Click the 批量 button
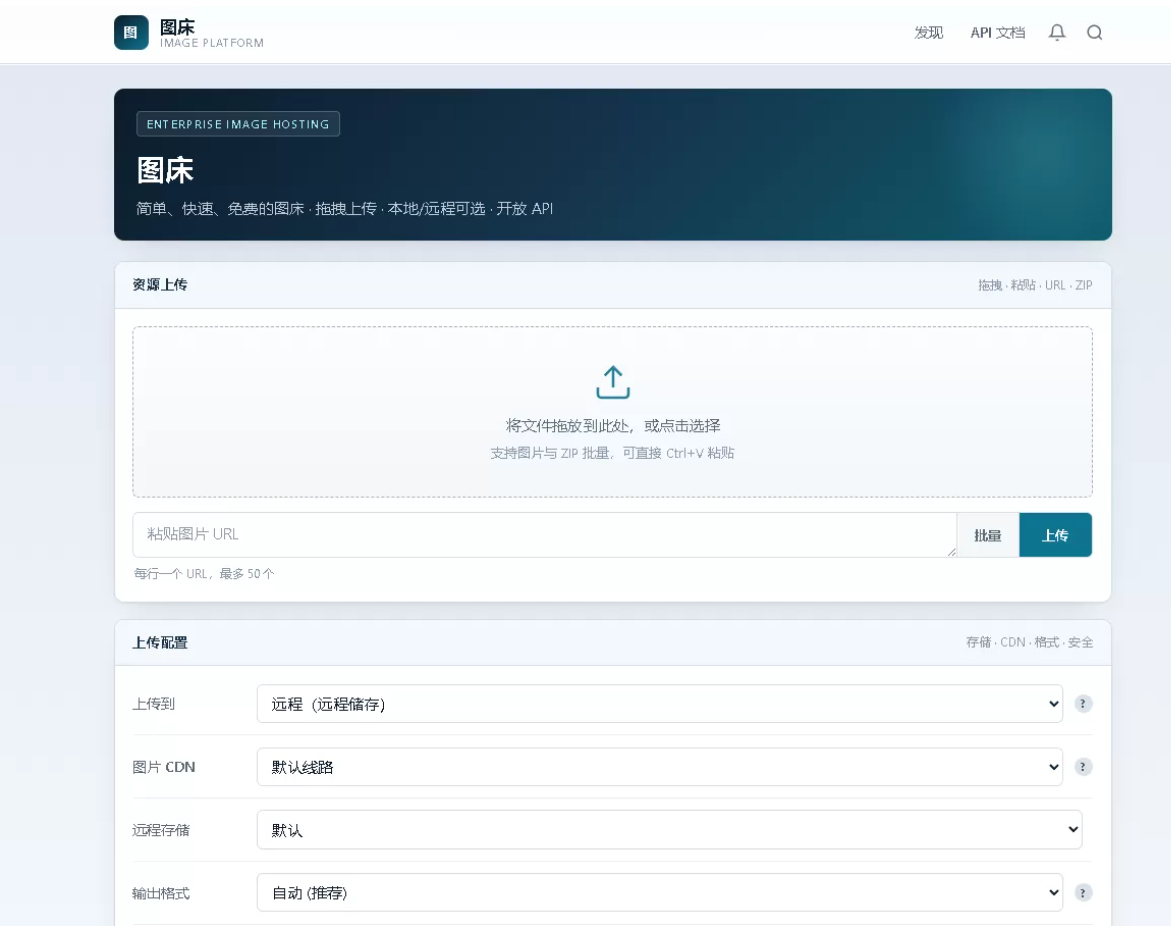This screenshot has width=1171, height=926. (987, 535)
